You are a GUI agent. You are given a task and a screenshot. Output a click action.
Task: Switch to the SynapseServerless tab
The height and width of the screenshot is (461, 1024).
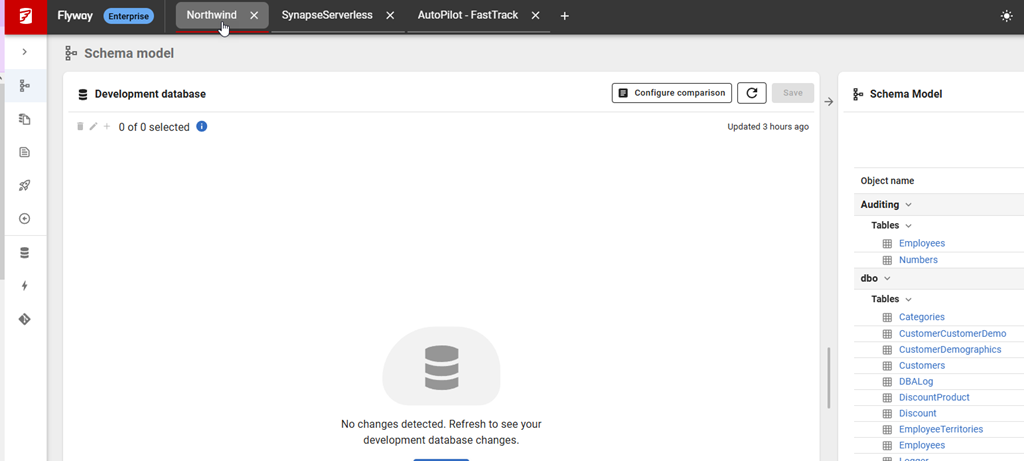(x=327, y=16)
